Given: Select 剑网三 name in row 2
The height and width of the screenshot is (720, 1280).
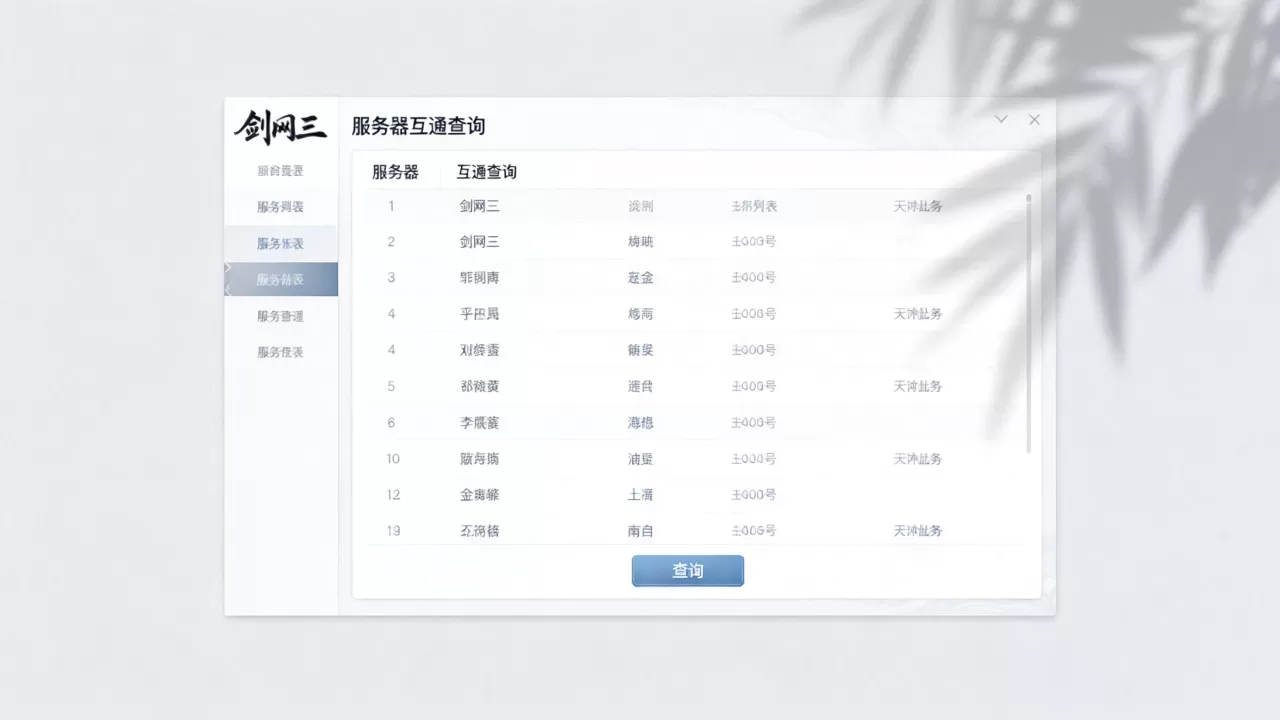Looking at the screenshot, I should tap(479, 242).
